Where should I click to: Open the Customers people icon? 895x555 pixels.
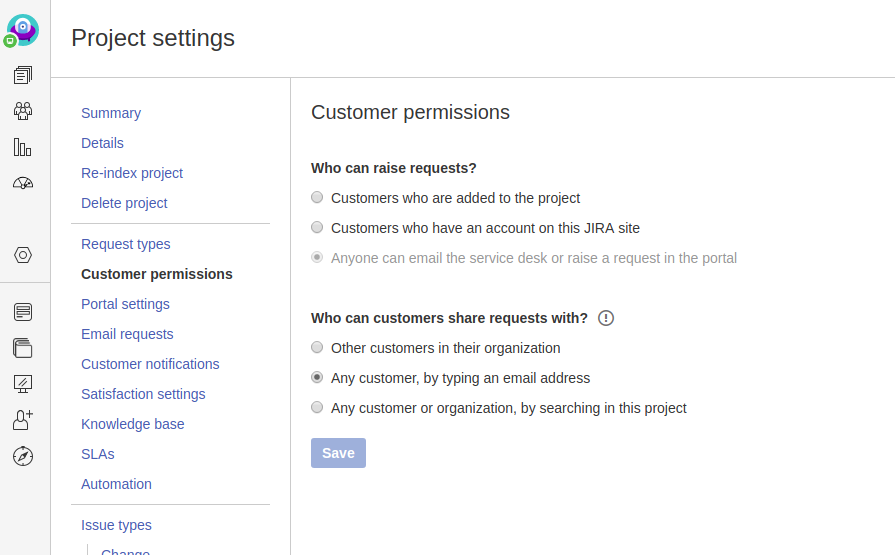(x=23, y=111)
